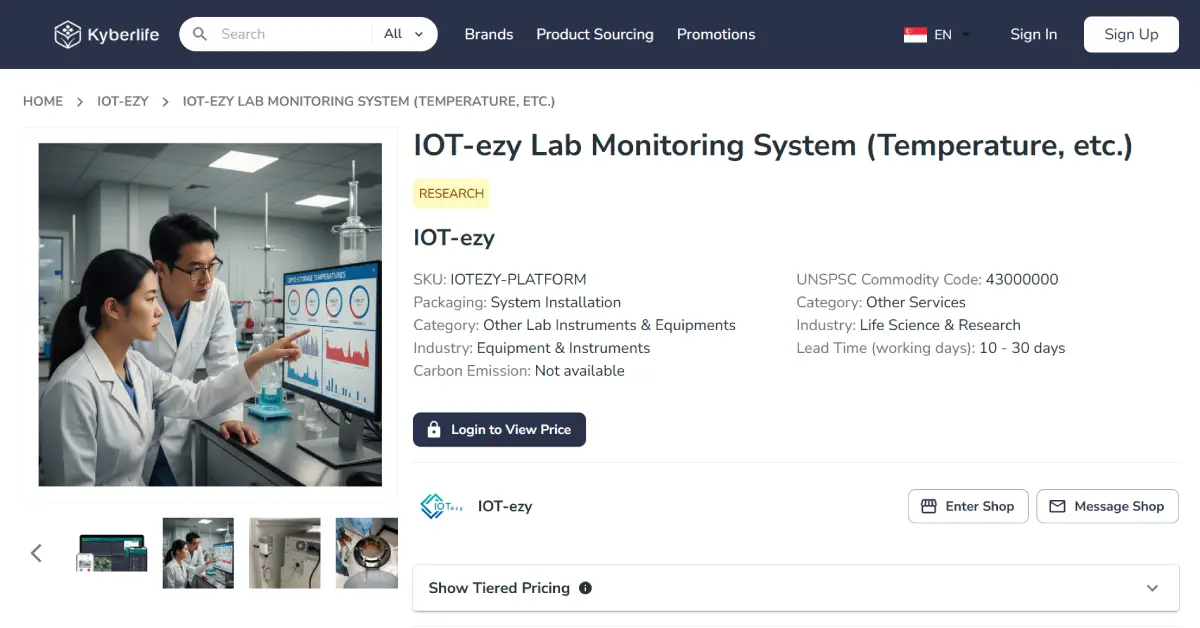Navigate to HOME breadcrumb
The height and width of the screenshot is (628, 1200).
(43, 101)
